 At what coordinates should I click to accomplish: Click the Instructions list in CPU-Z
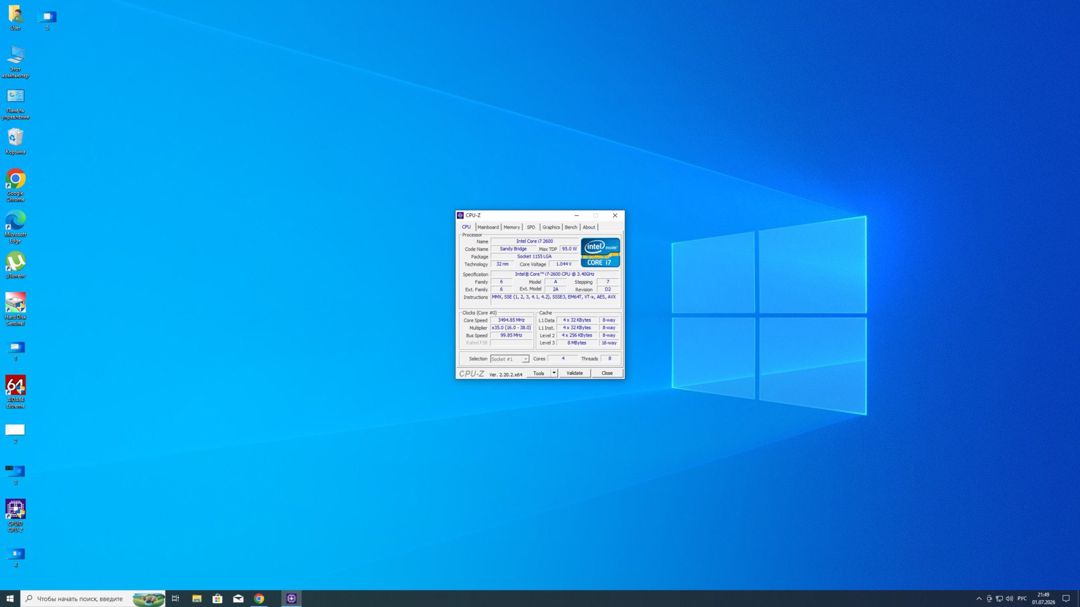pos(554,300)
